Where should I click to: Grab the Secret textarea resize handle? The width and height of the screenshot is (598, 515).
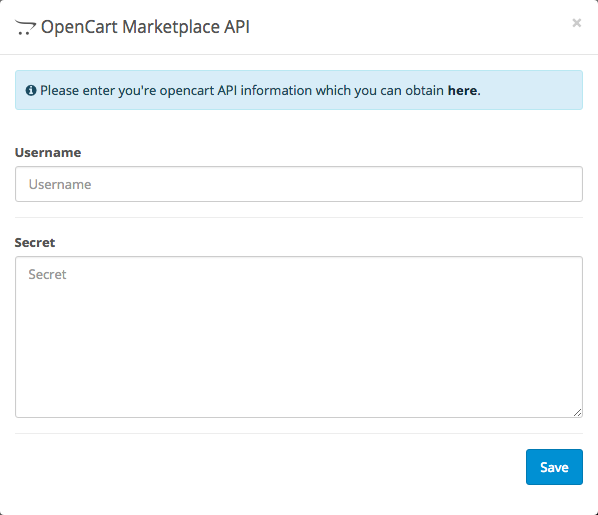[x=577, y=412]
